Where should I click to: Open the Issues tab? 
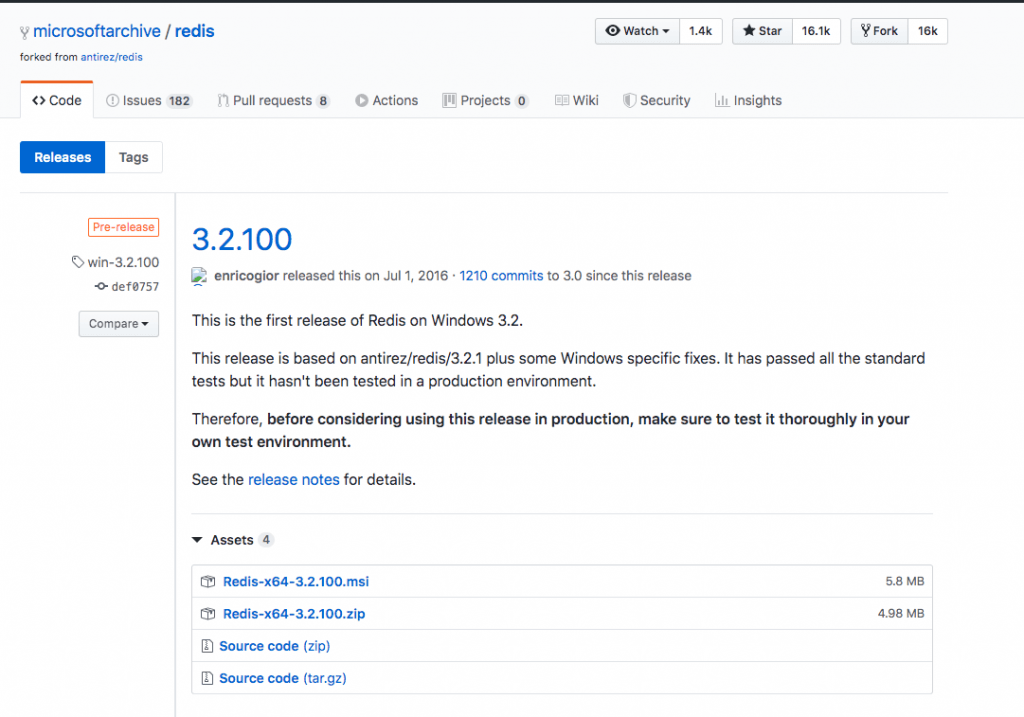149,101
